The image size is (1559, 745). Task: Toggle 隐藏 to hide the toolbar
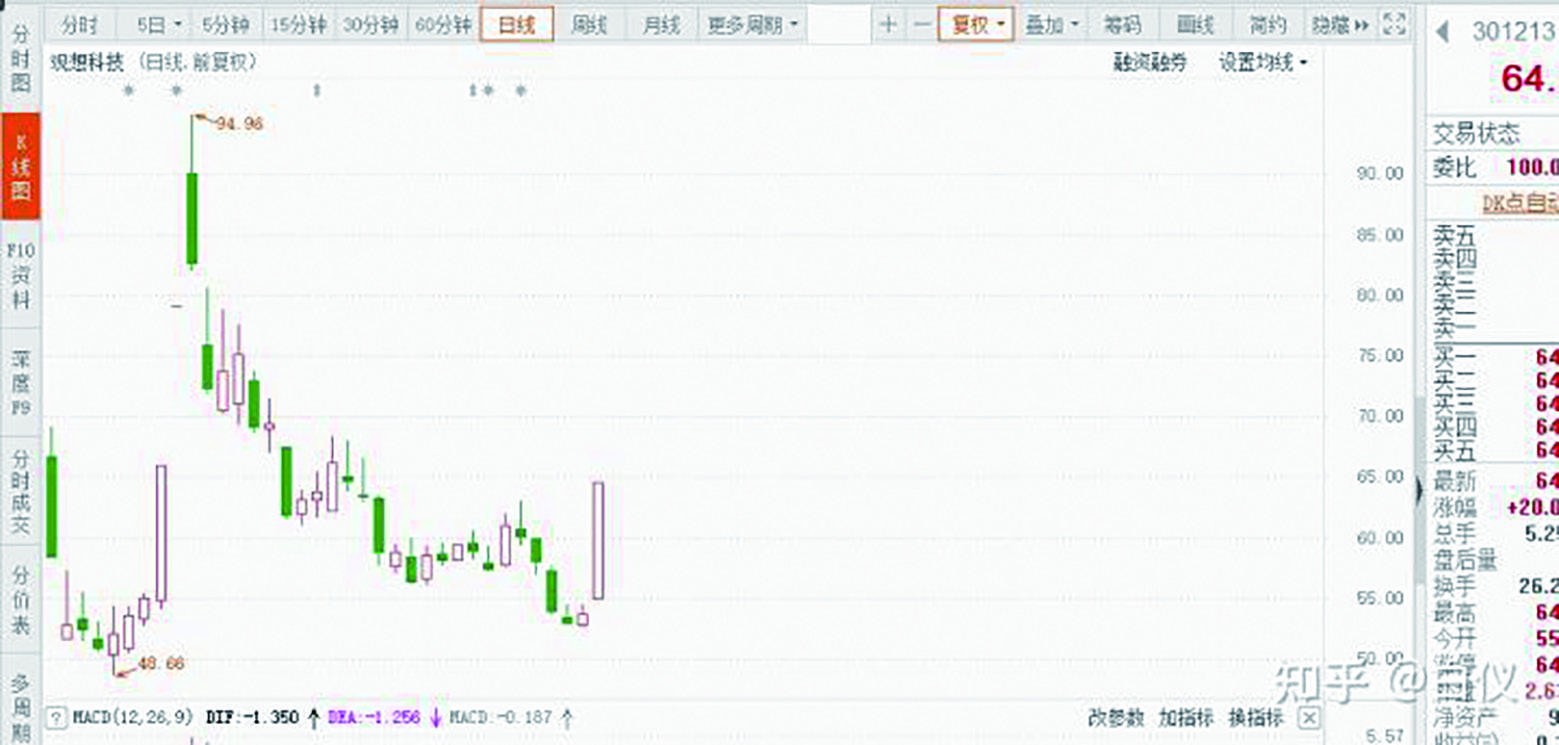click(1347, 24)
